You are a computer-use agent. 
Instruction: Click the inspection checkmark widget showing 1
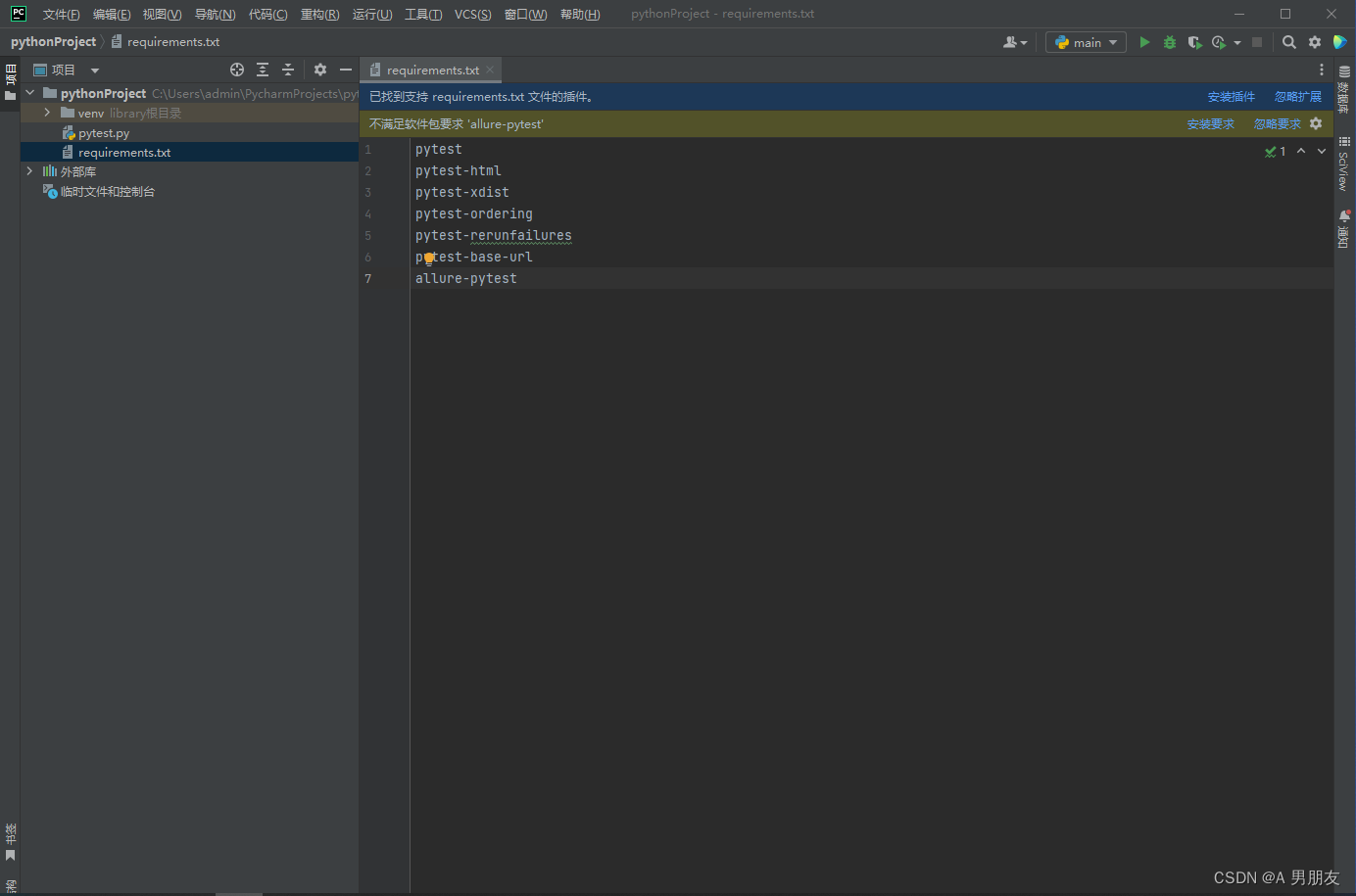pyautogui.click(x=1276, y=152)
